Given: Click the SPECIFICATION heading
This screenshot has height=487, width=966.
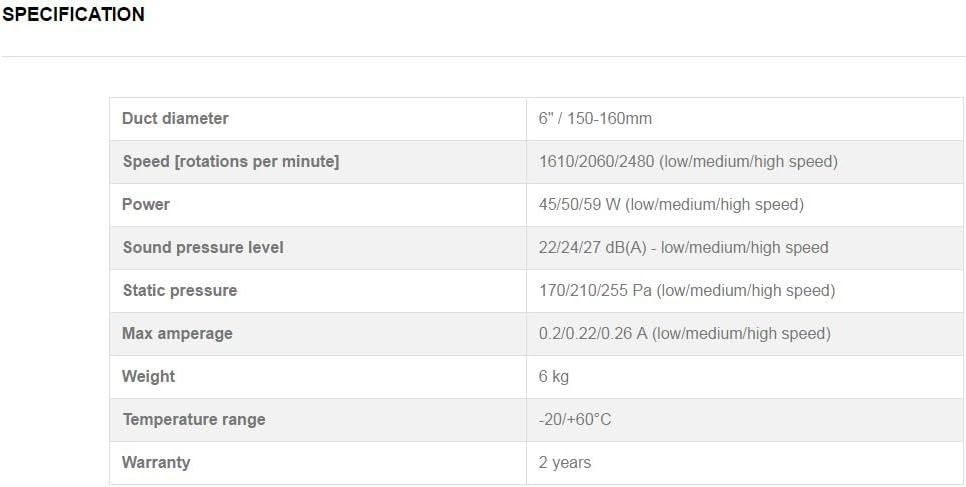Looking at the screenshot, I should coord(73,14).
